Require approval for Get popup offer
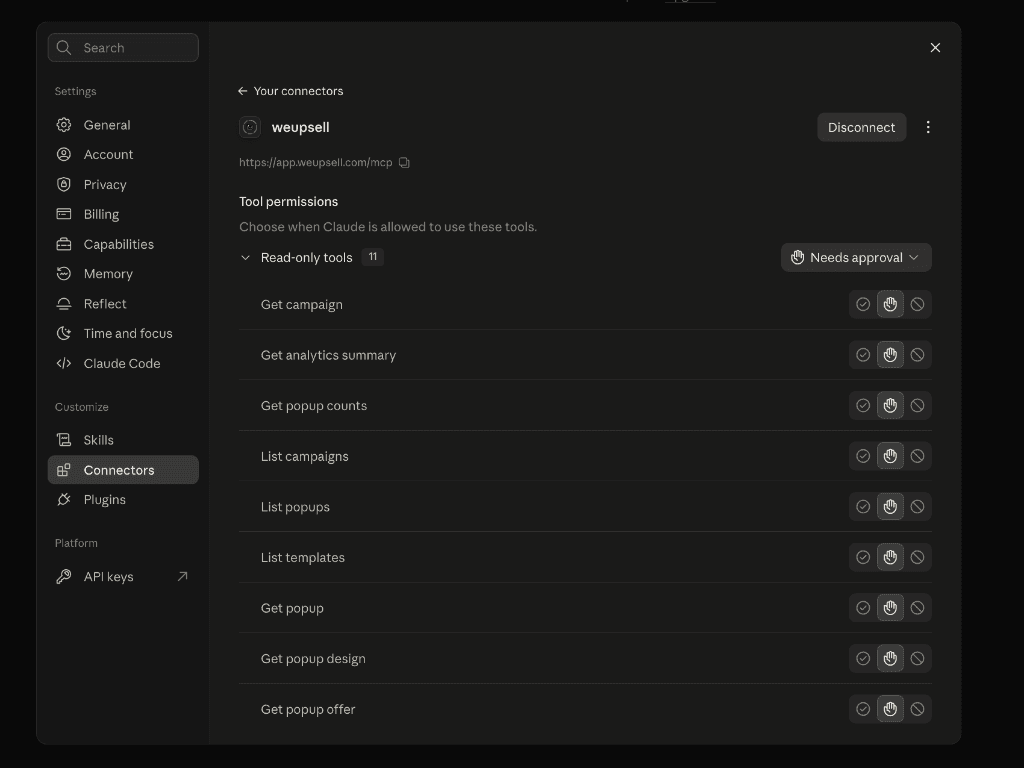This screenshot has height=768, width=1024. pyautogui.click(x=890, y=709)
